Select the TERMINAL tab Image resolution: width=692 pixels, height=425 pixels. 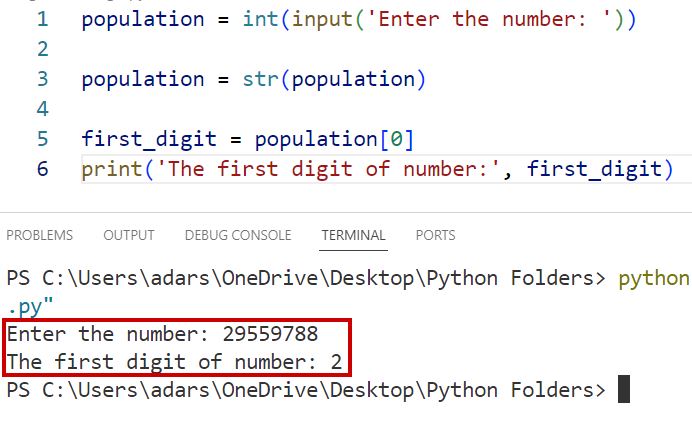[354, 235]
